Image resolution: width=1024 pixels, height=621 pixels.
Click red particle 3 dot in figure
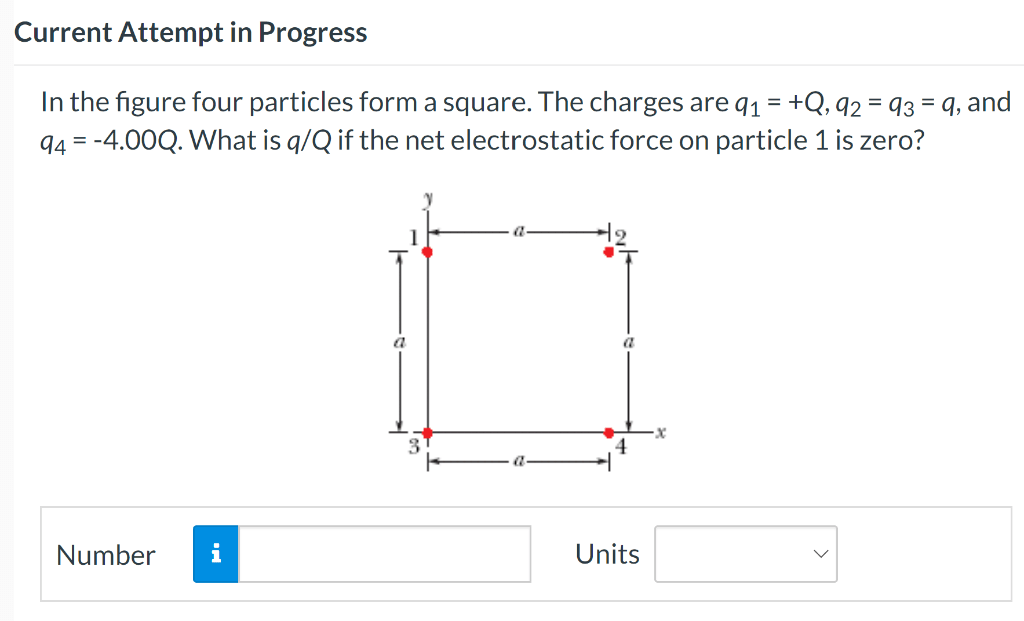pos(428,432)
